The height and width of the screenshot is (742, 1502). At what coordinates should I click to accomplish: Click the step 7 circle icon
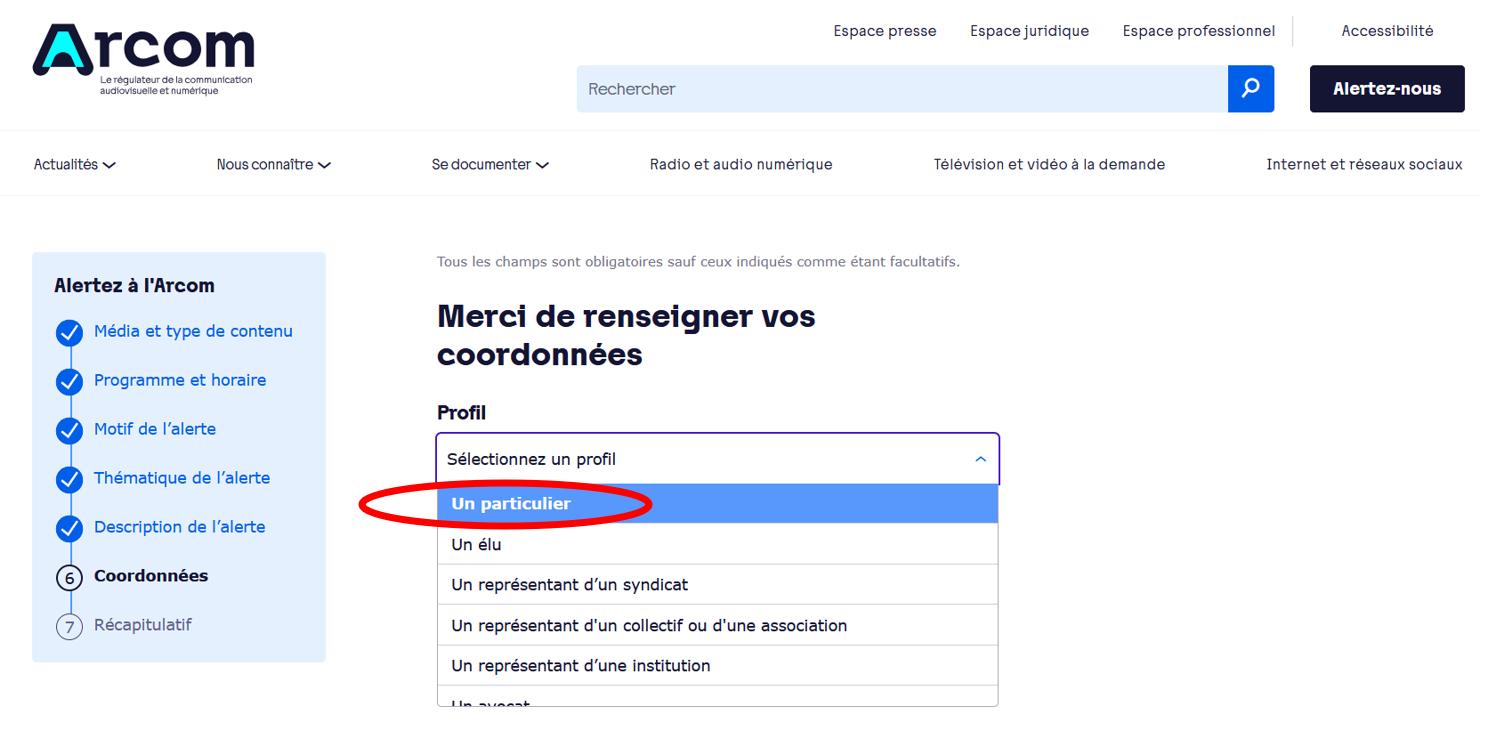click(69, 627)
